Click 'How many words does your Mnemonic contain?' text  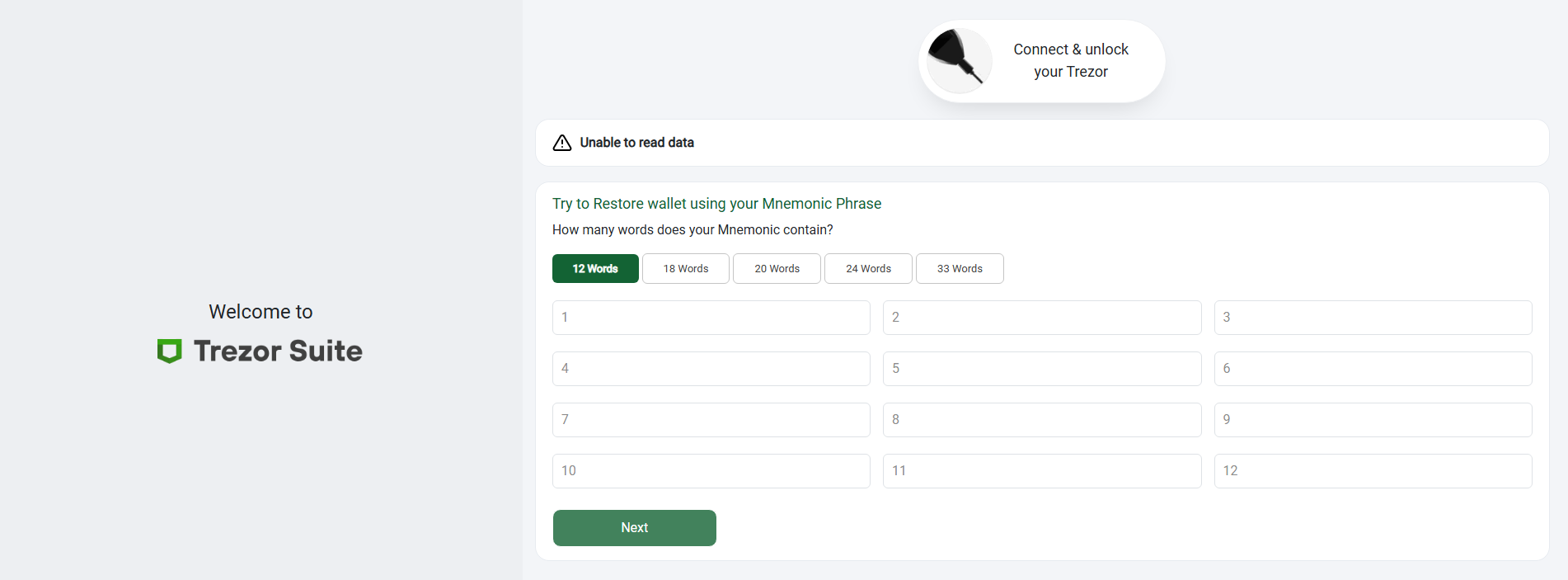[x=692, y=230]
